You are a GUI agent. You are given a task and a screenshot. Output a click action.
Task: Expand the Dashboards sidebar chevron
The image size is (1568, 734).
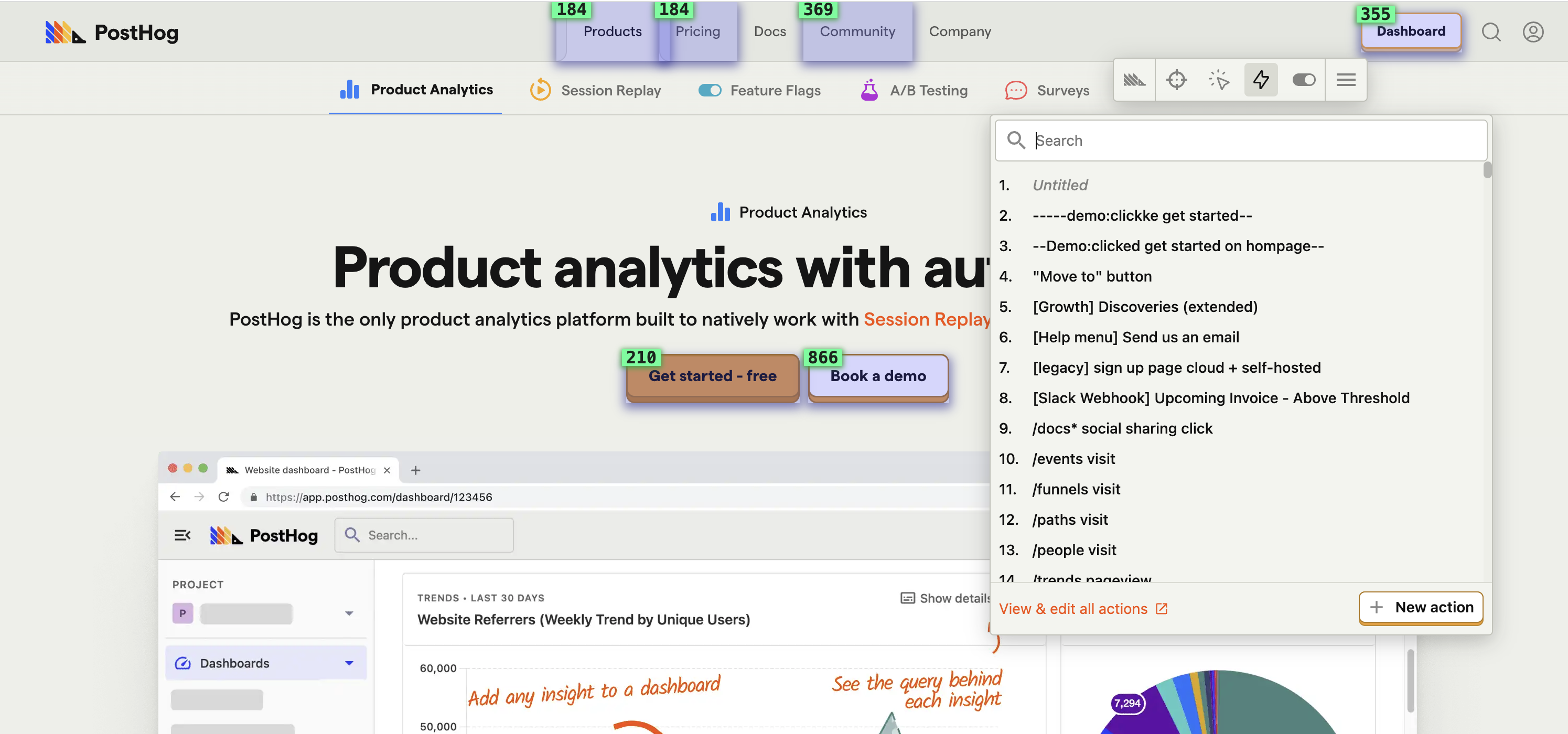[x=349, y=663]
